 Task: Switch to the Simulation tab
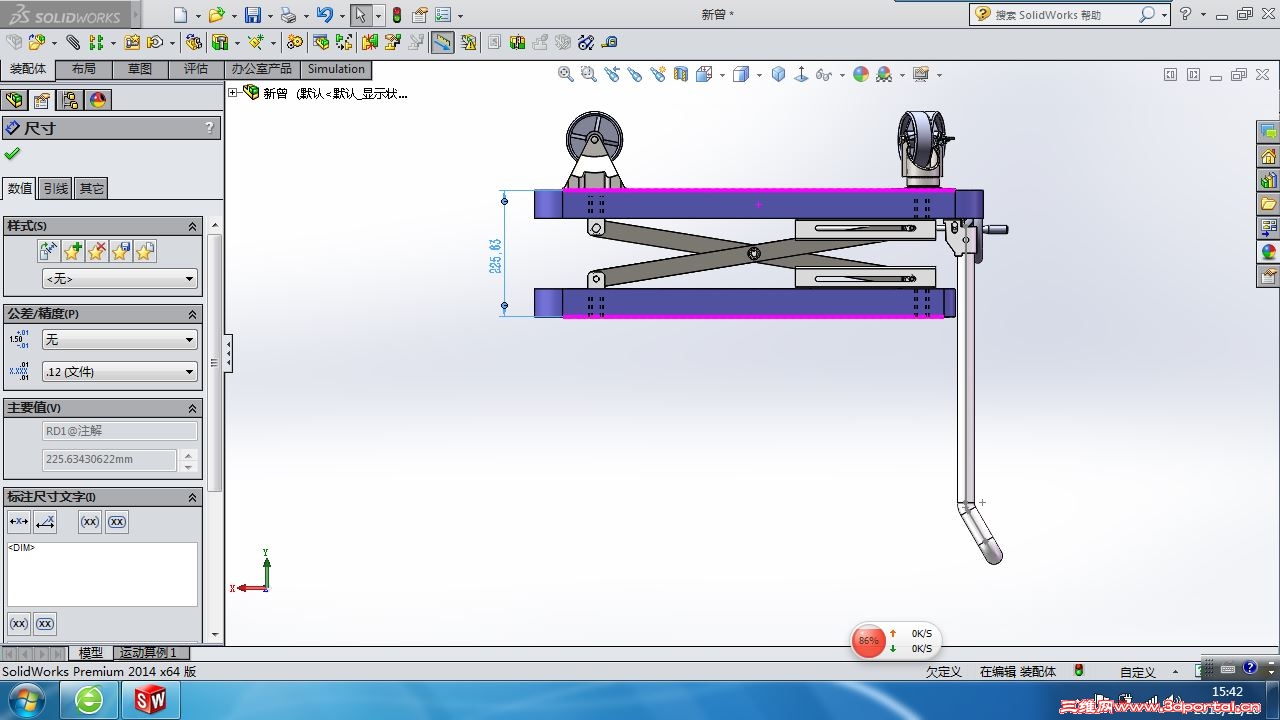[x=336, y=70]
